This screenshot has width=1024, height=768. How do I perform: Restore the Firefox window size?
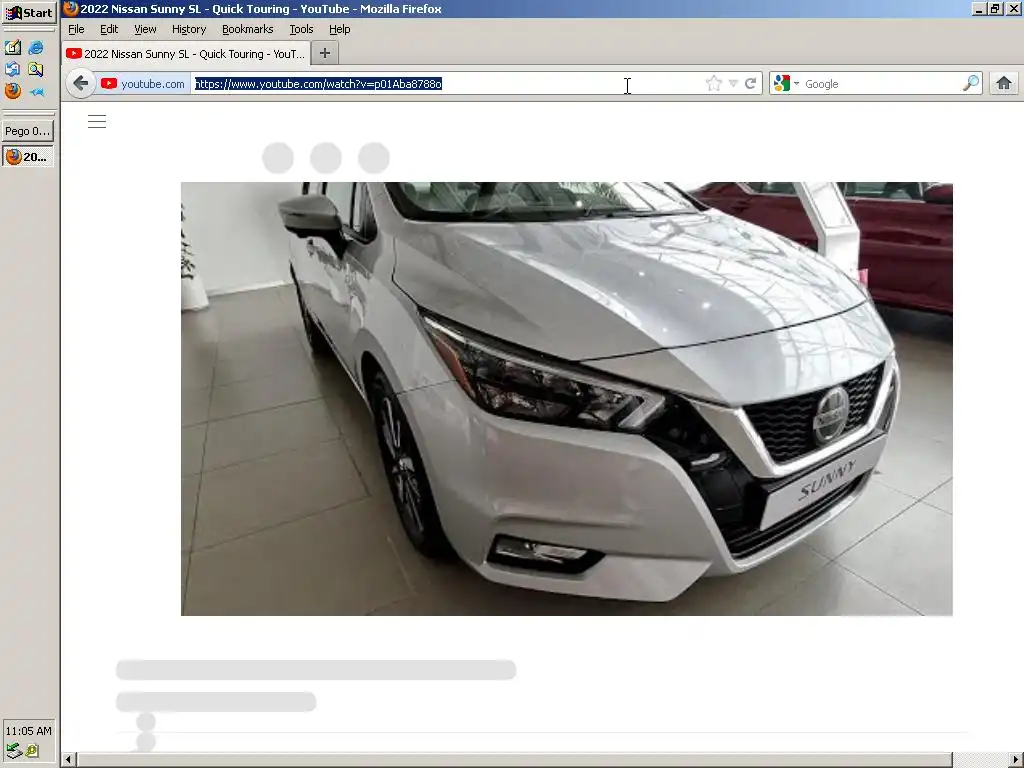tap(995, 8)
